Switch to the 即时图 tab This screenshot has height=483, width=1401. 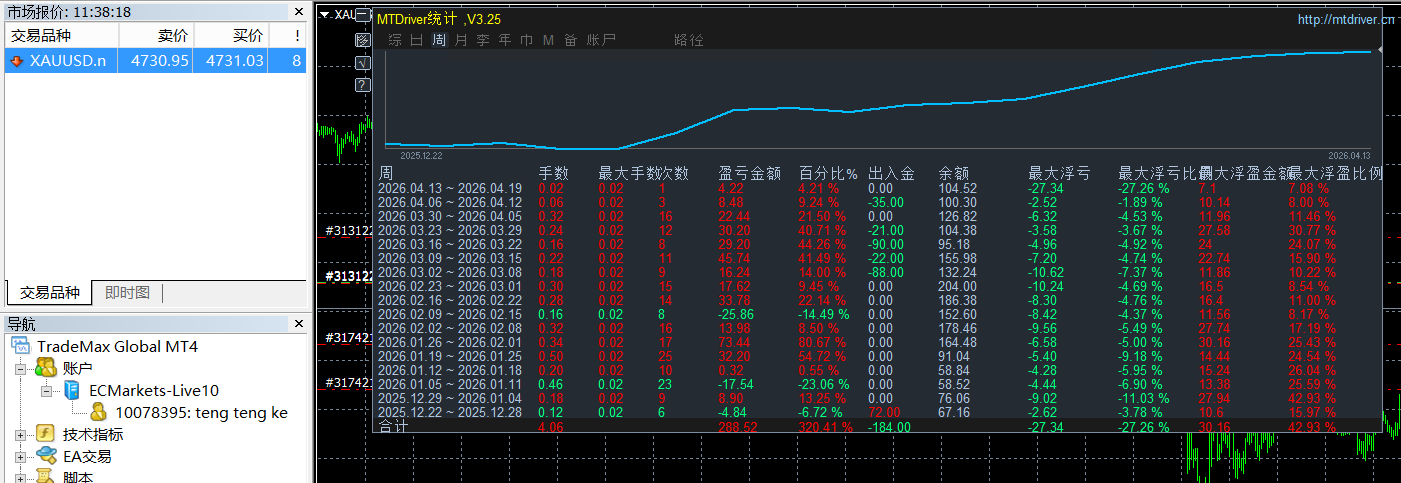(127, 293)
